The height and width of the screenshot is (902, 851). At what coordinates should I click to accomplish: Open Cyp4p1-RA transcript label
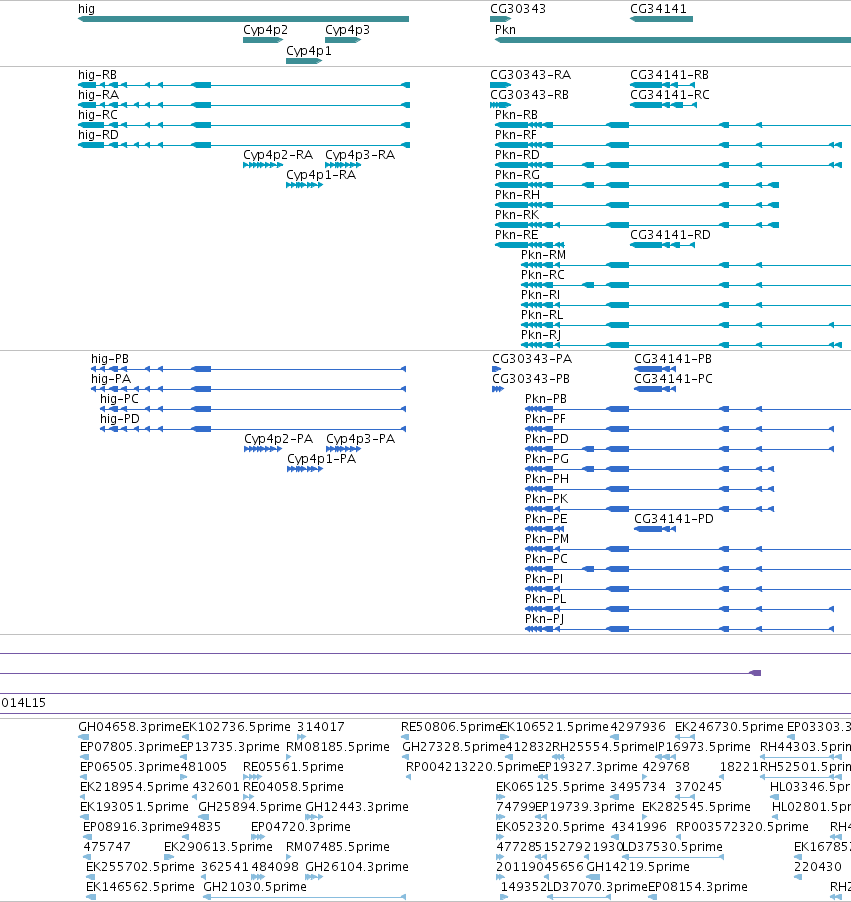320,175
